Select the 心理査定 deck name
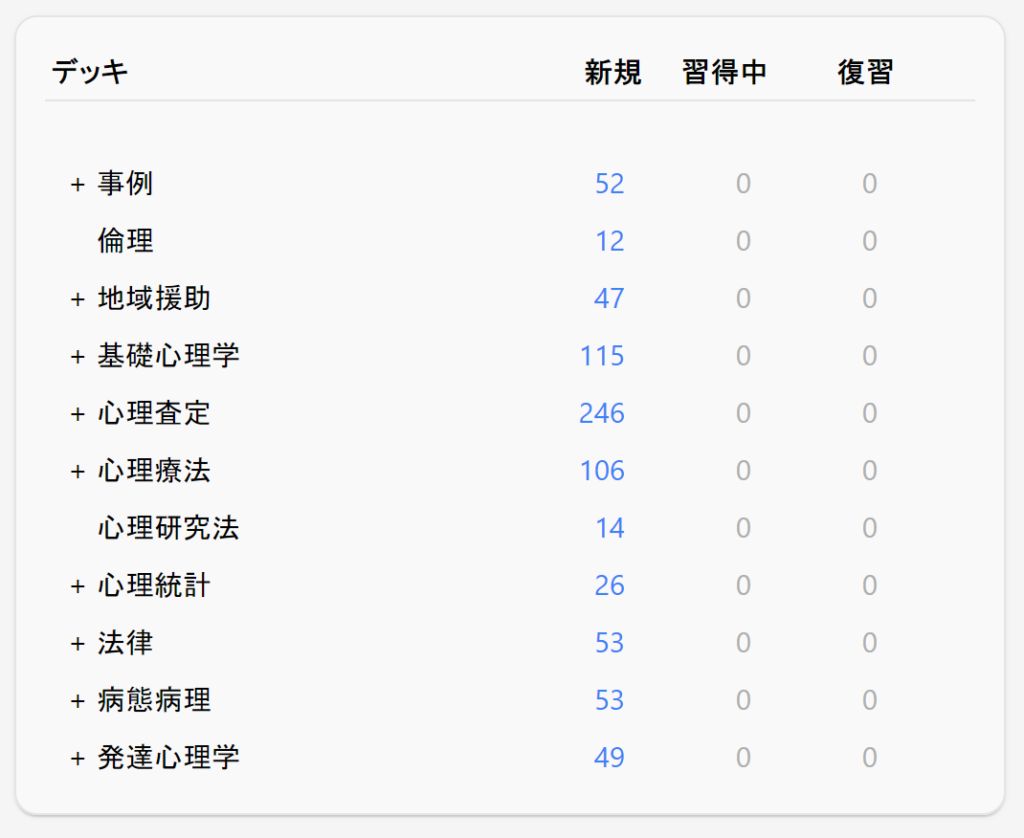Screen dimensions: 1024x838 click(x=154, y=413)
